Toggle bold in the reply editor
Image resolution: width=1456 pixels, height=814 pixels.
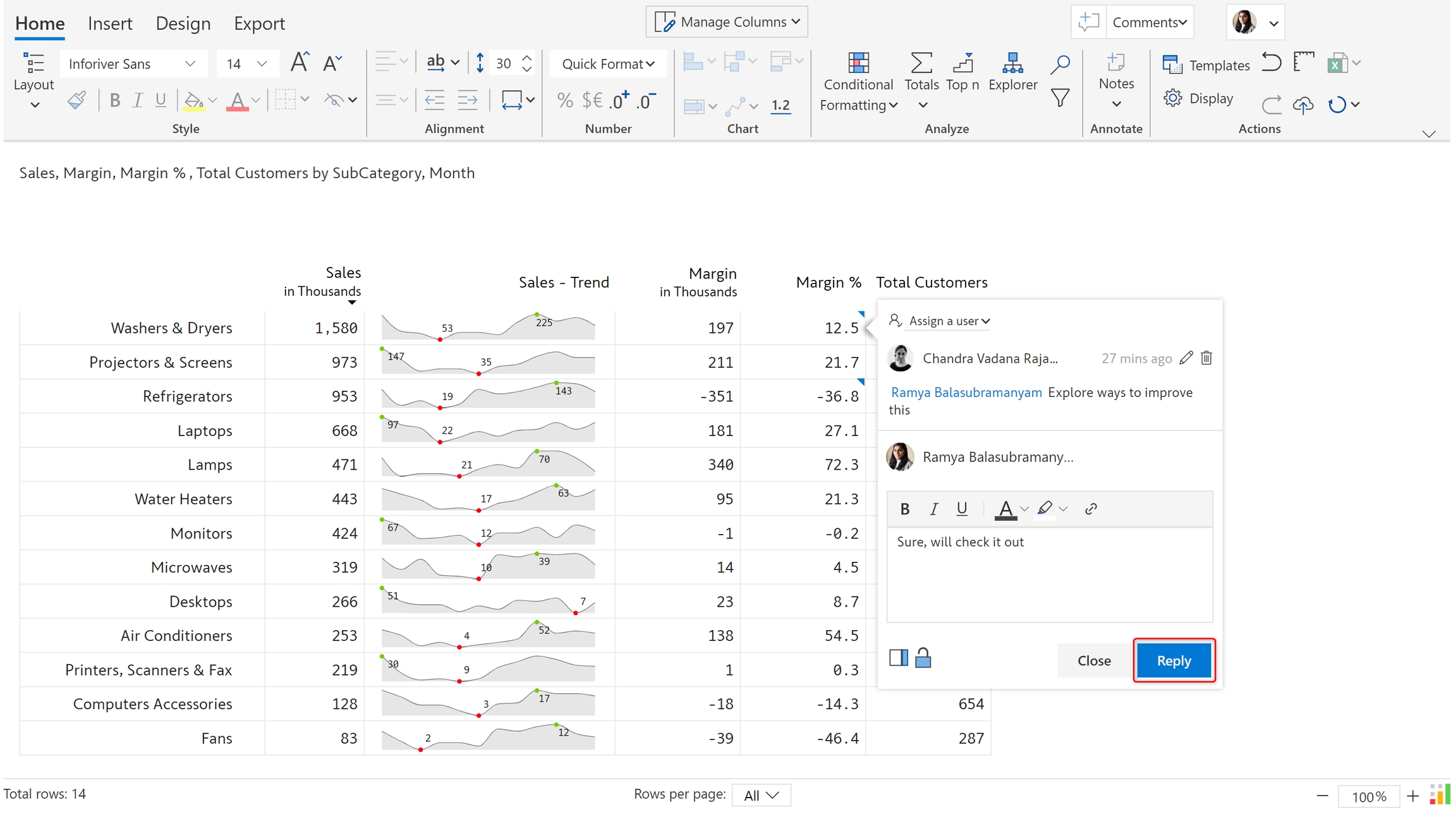point(904,509)
